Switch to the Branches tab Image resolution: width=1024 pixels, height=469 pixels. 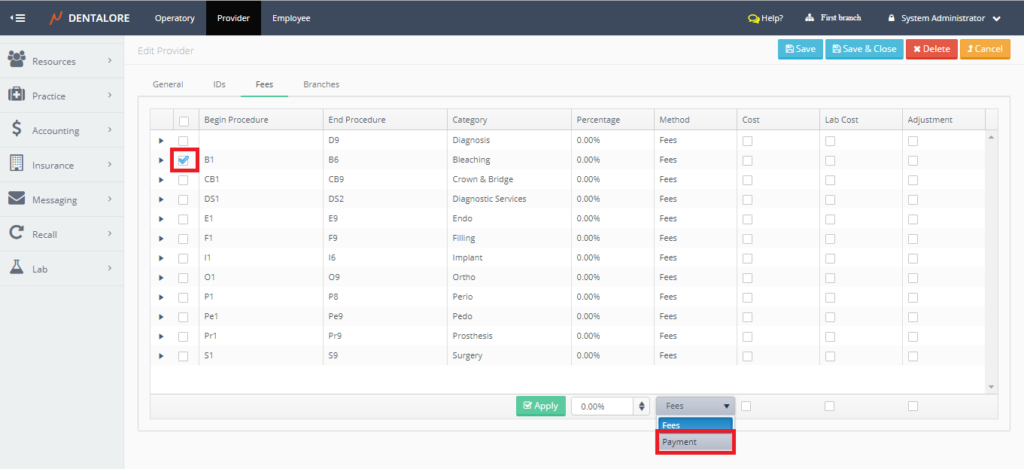tap(321, 85)
